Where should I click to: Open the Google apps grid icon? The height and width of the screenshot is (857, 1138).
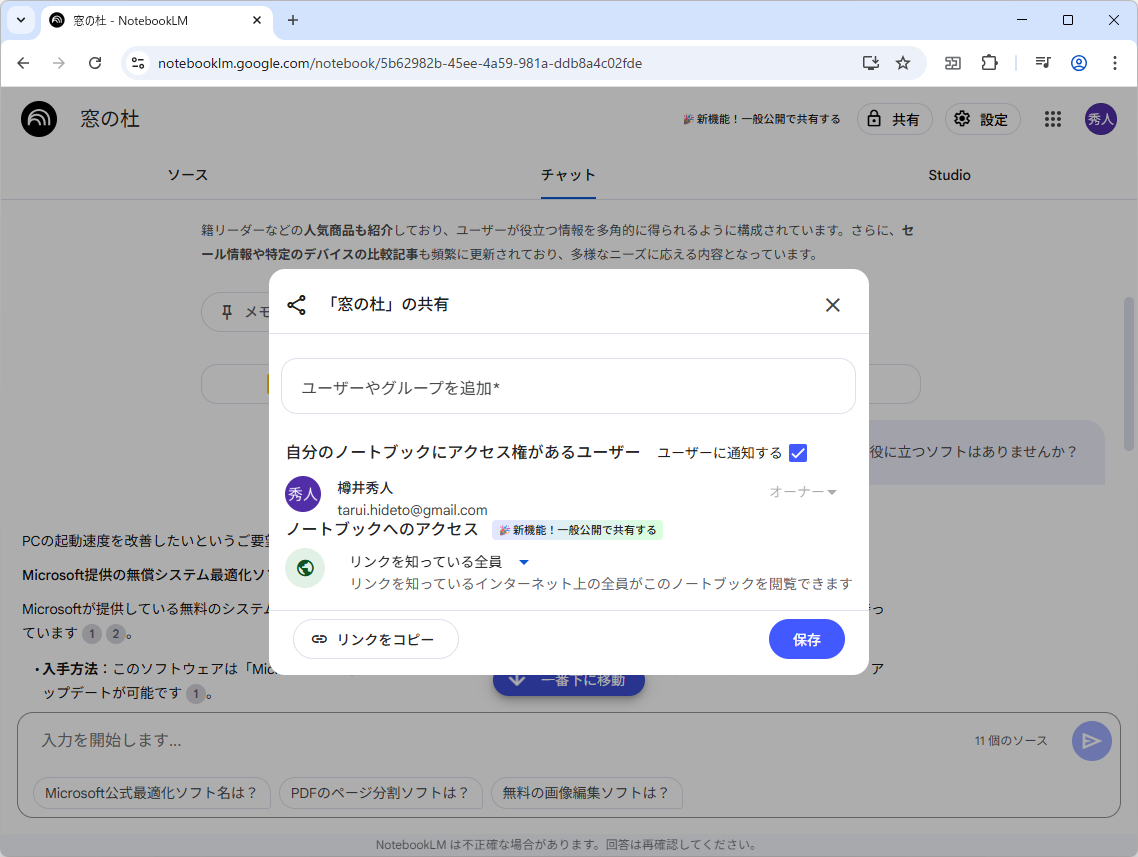[x=1052, y=119]
